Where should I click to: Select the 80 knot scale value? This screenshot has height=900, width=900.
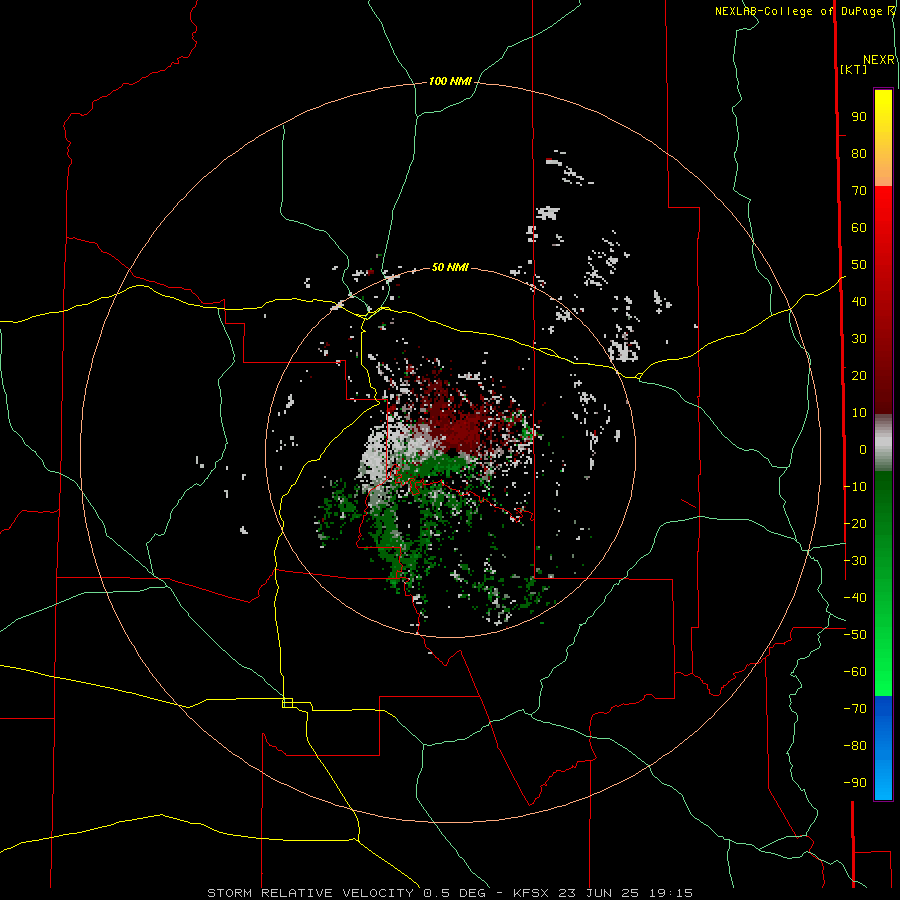pos(859,154)
